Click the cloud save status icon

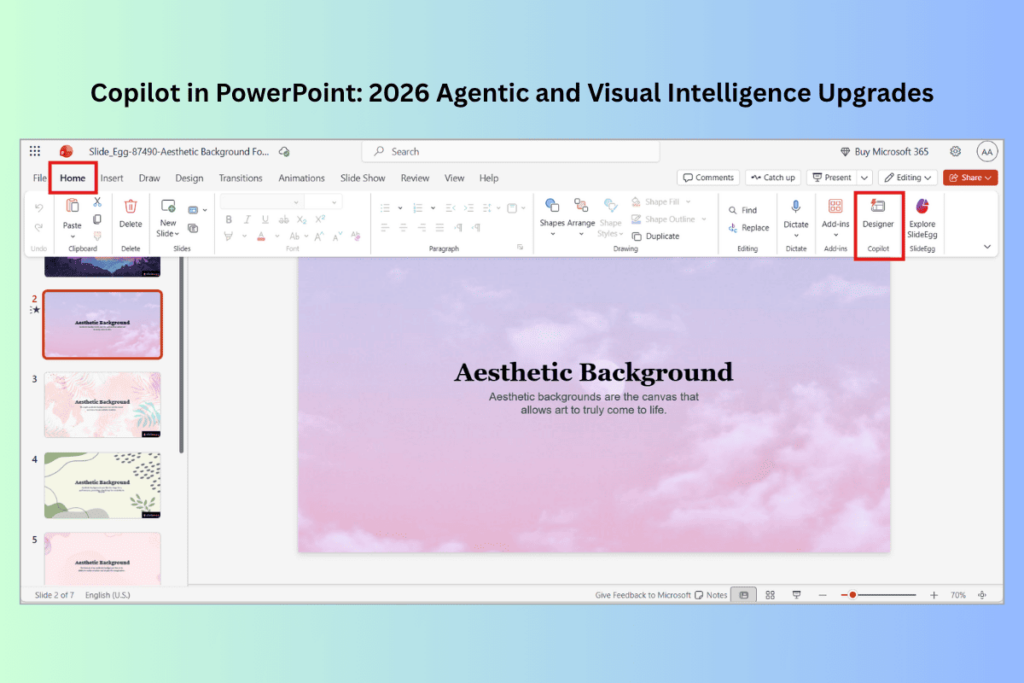(284, 151)
